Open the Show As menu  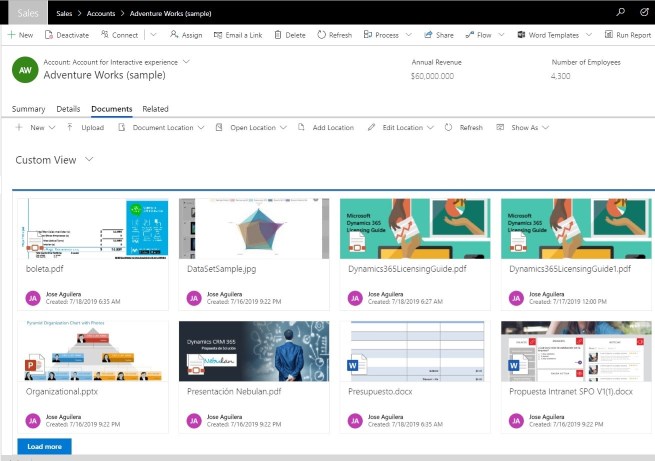click(x=523, y=127)
